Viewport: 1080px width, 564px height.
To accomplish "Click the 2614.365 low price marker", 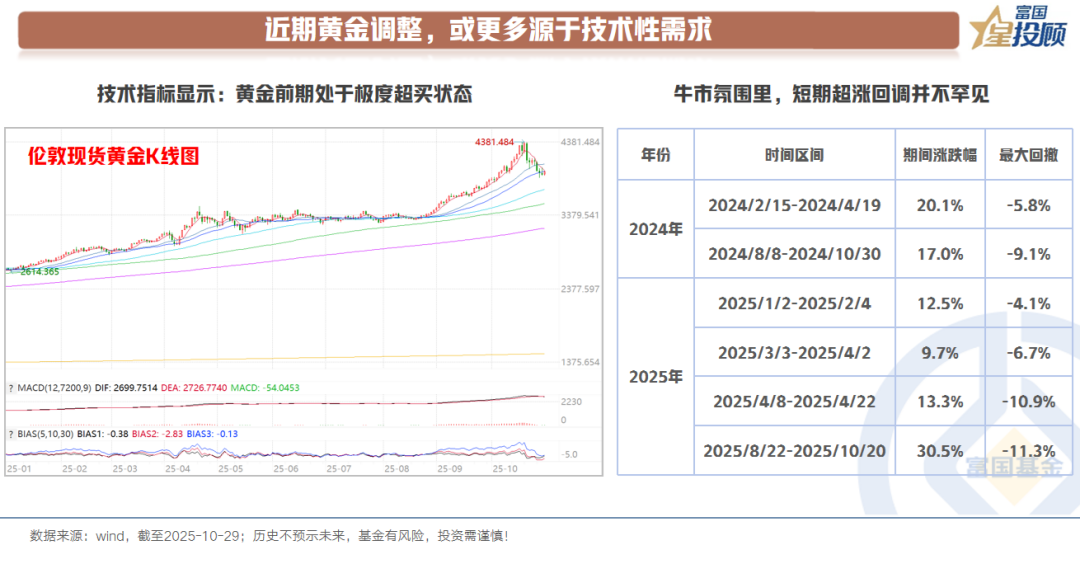I will (36, 272).
